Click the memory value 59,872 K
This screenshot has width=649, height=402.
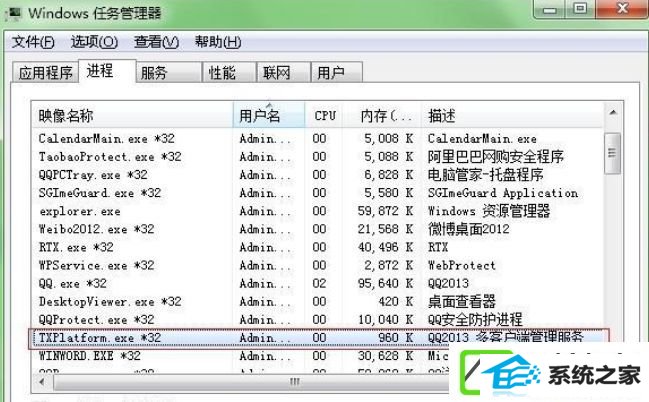pos(385,211)
